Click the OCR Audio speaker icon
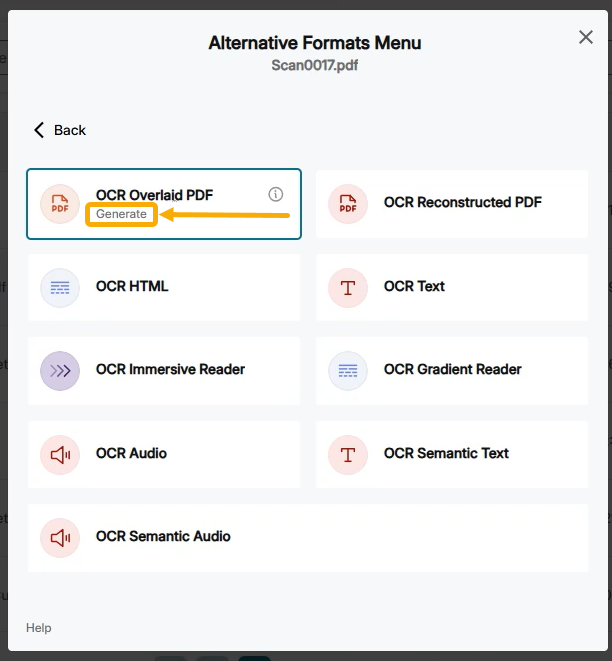Viewport: 612px width, 661px height. pyautogui.click(x=60, y=454)
